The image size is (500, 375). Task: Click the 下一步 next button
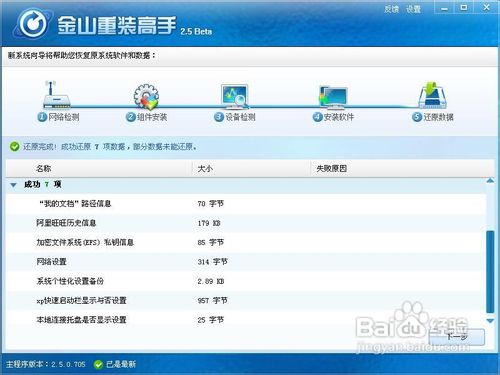pyautogui.click(x=457, y=337)
